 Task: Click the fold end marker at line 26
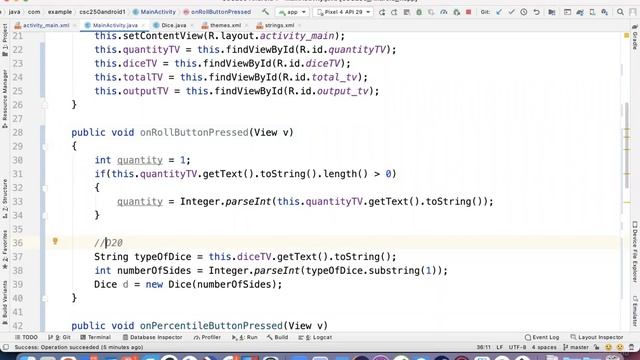click(44, 105)
